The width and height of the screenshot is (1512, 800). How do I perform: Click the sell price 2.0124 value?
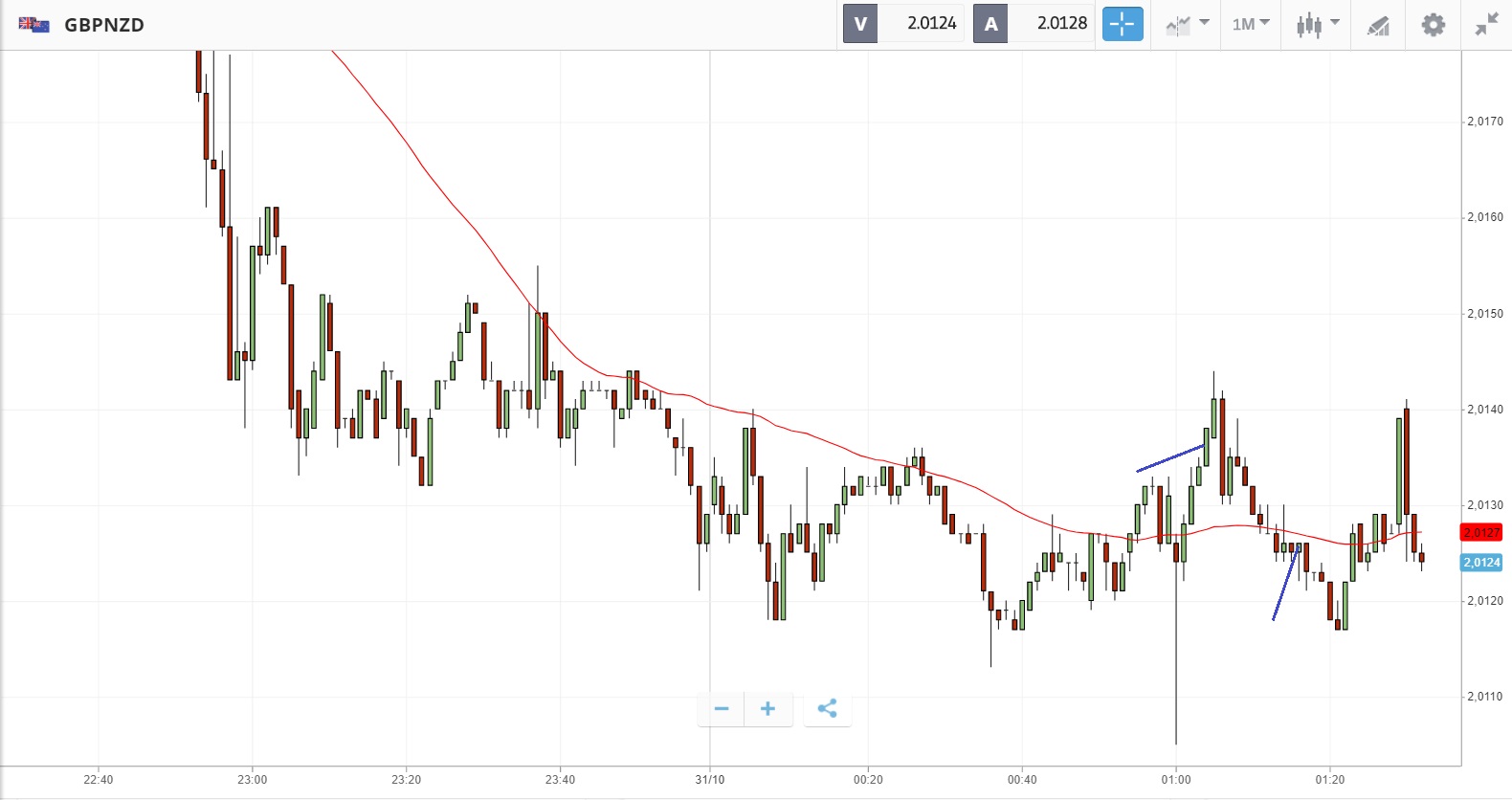click(x=931, y=24)
